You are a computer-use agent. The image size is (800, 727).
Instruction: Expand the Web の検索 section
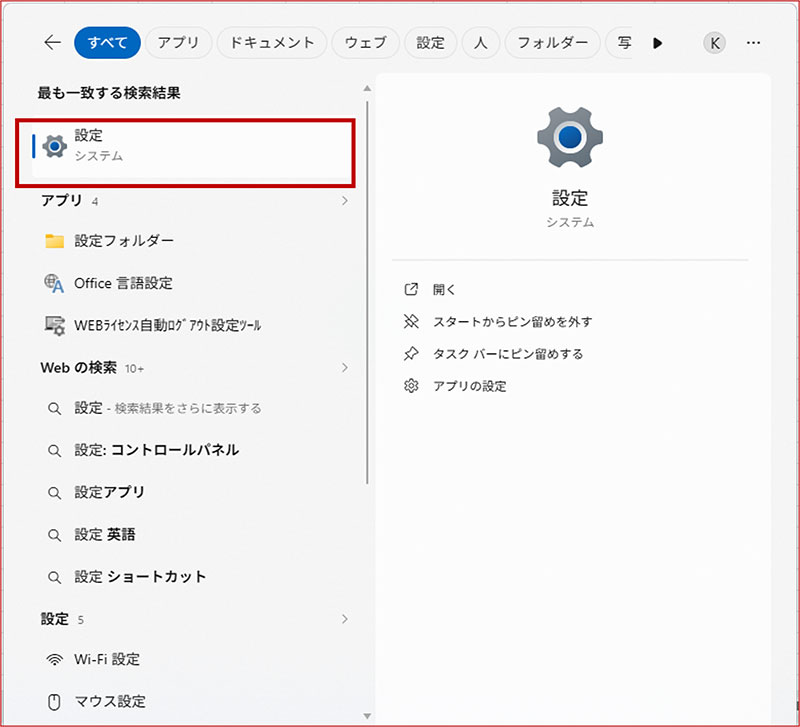coord(345,366)
